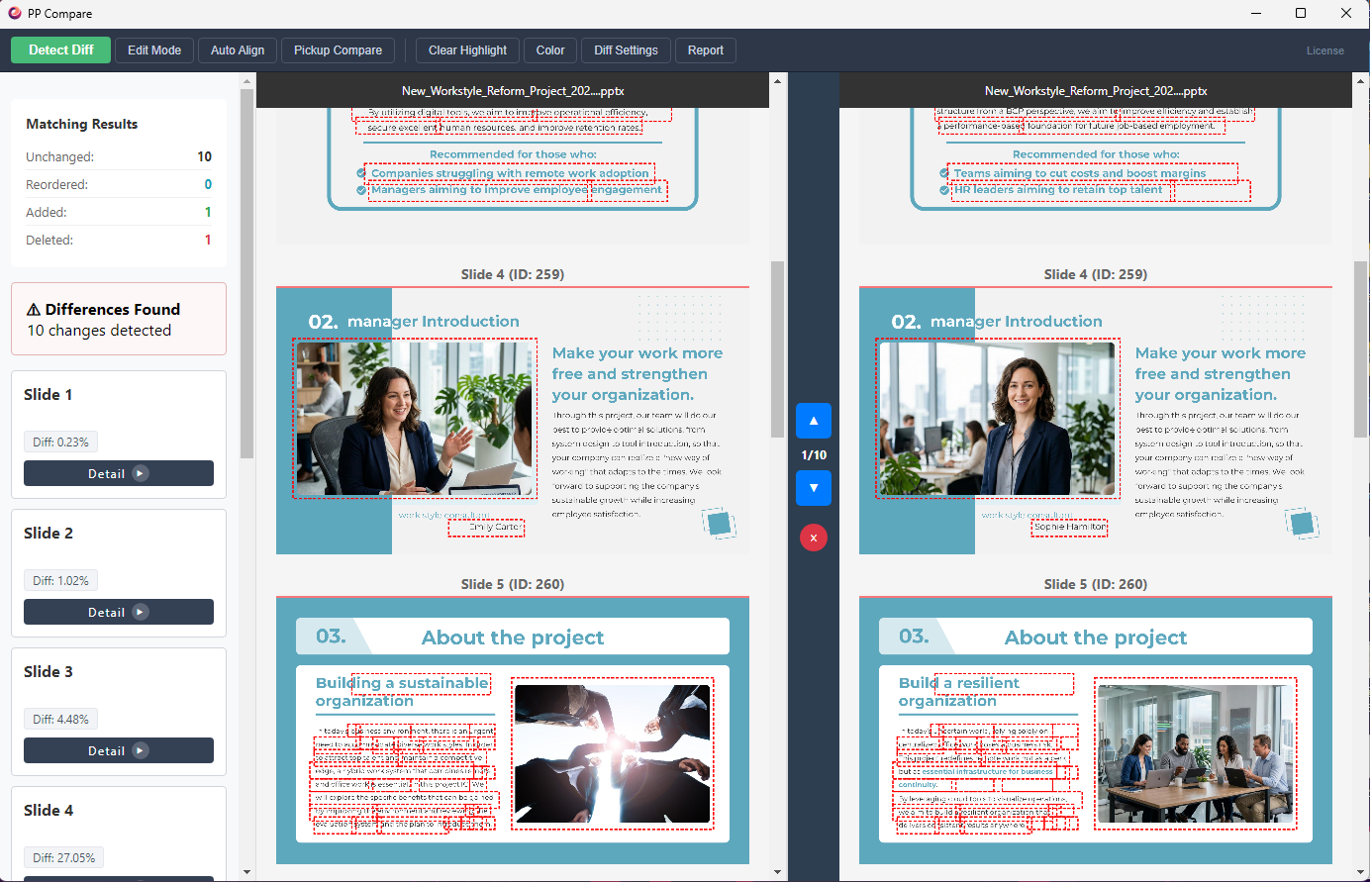
Task: Click the red X circle button
Action: click(814, 538)
